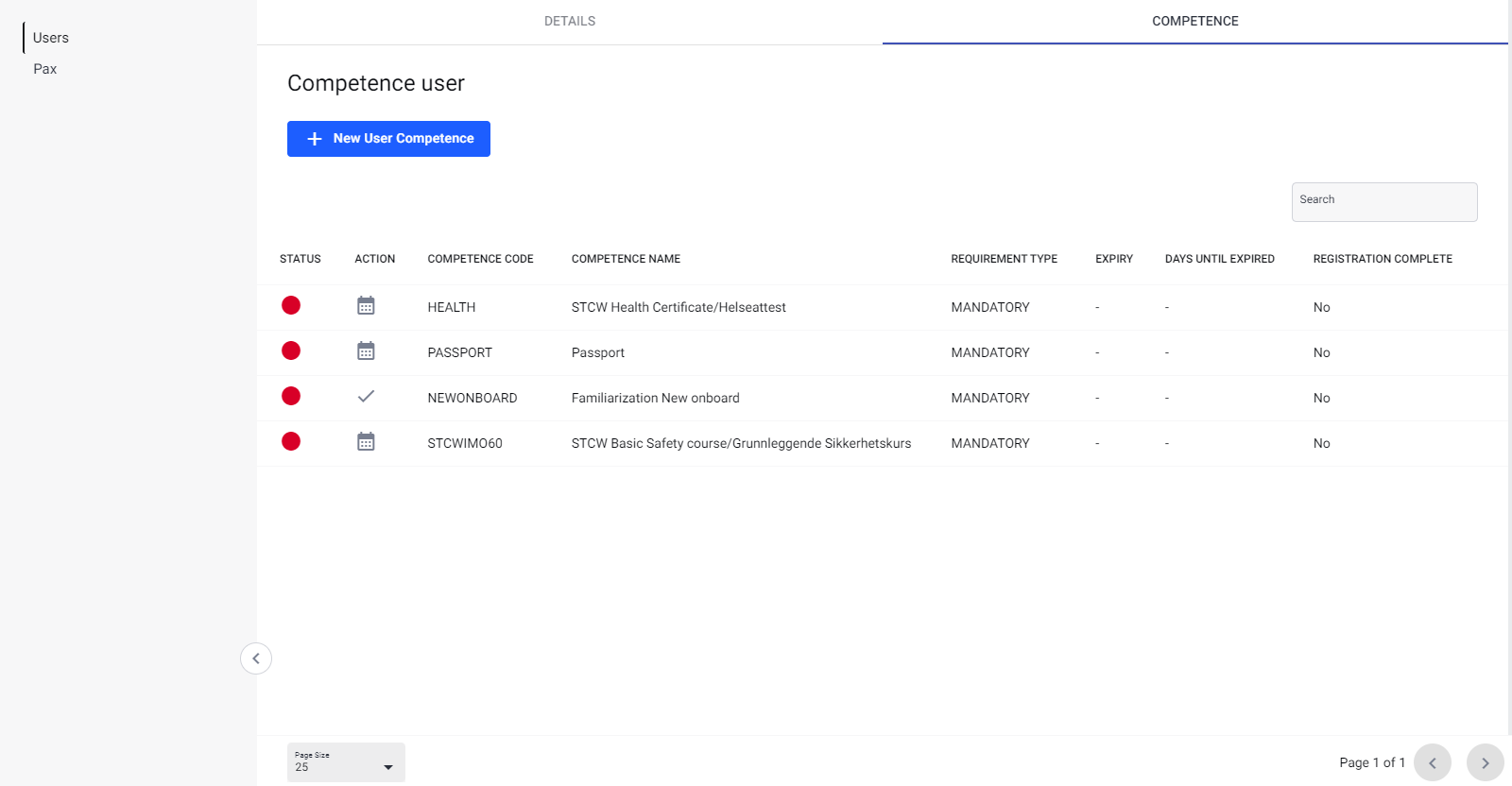Sort by the STATUS column header

point(301,259)
